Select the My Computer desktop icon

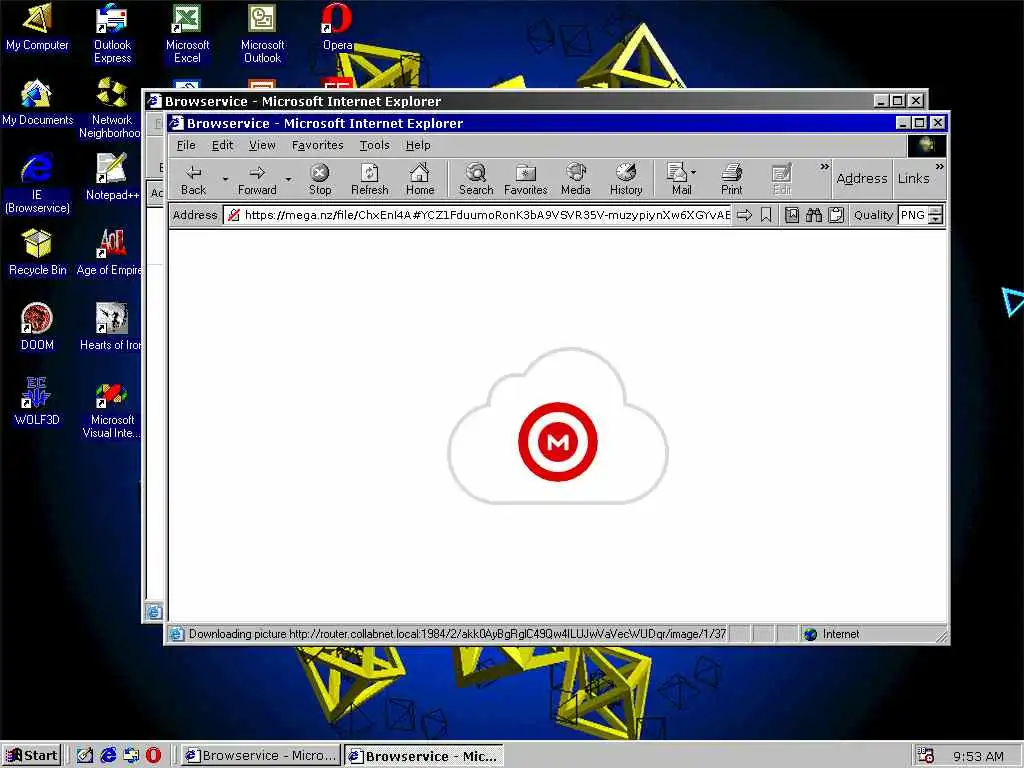37,27
